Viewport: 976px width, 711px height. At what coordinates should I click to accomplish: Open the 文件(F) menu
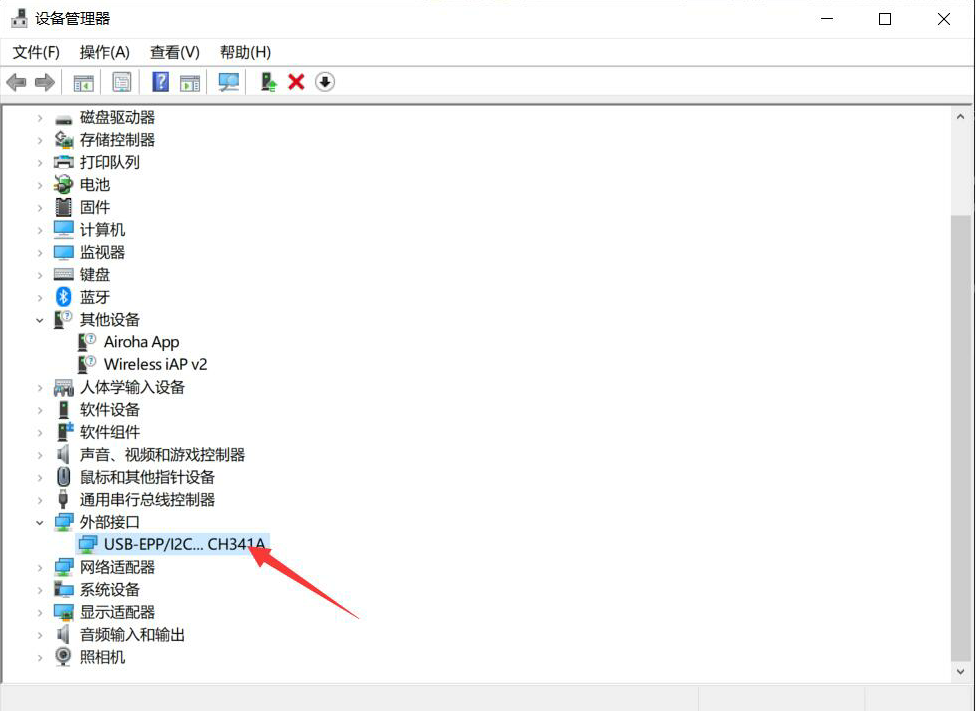click(36, 52)
